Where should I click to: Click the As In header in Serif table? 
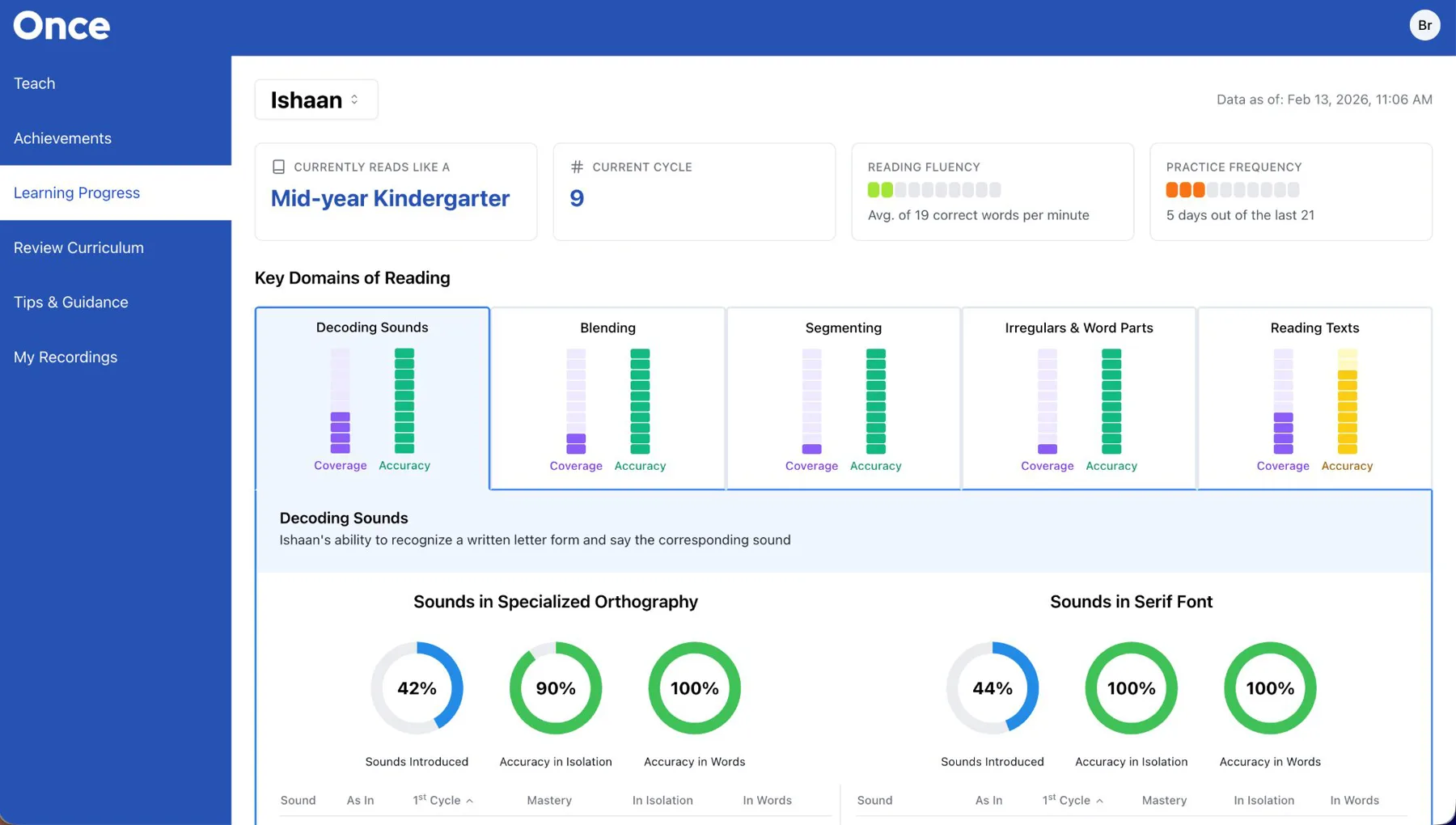(x=988, y=800)
